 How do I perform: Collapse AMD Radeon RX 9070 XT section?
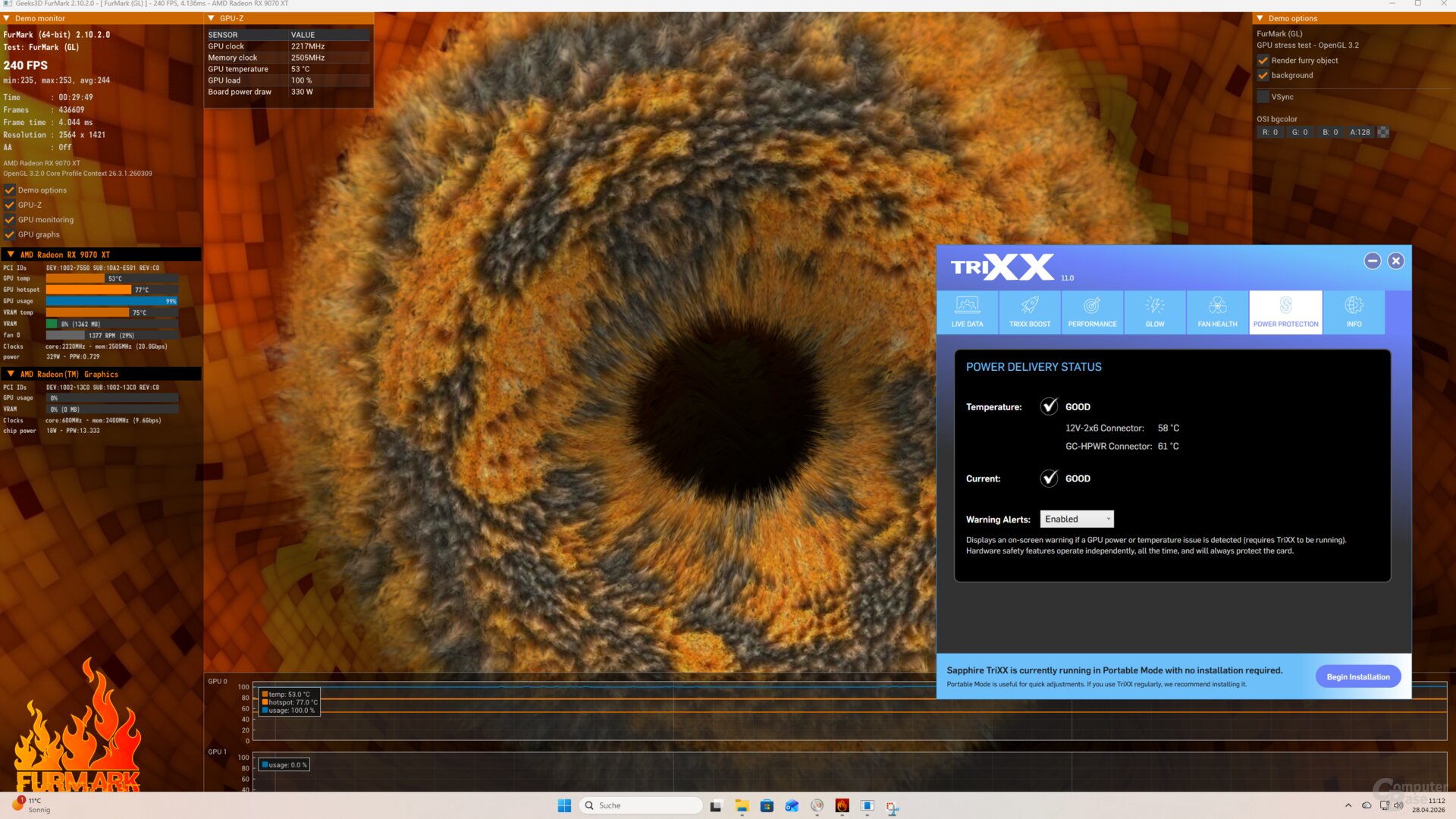click(11, 255)
